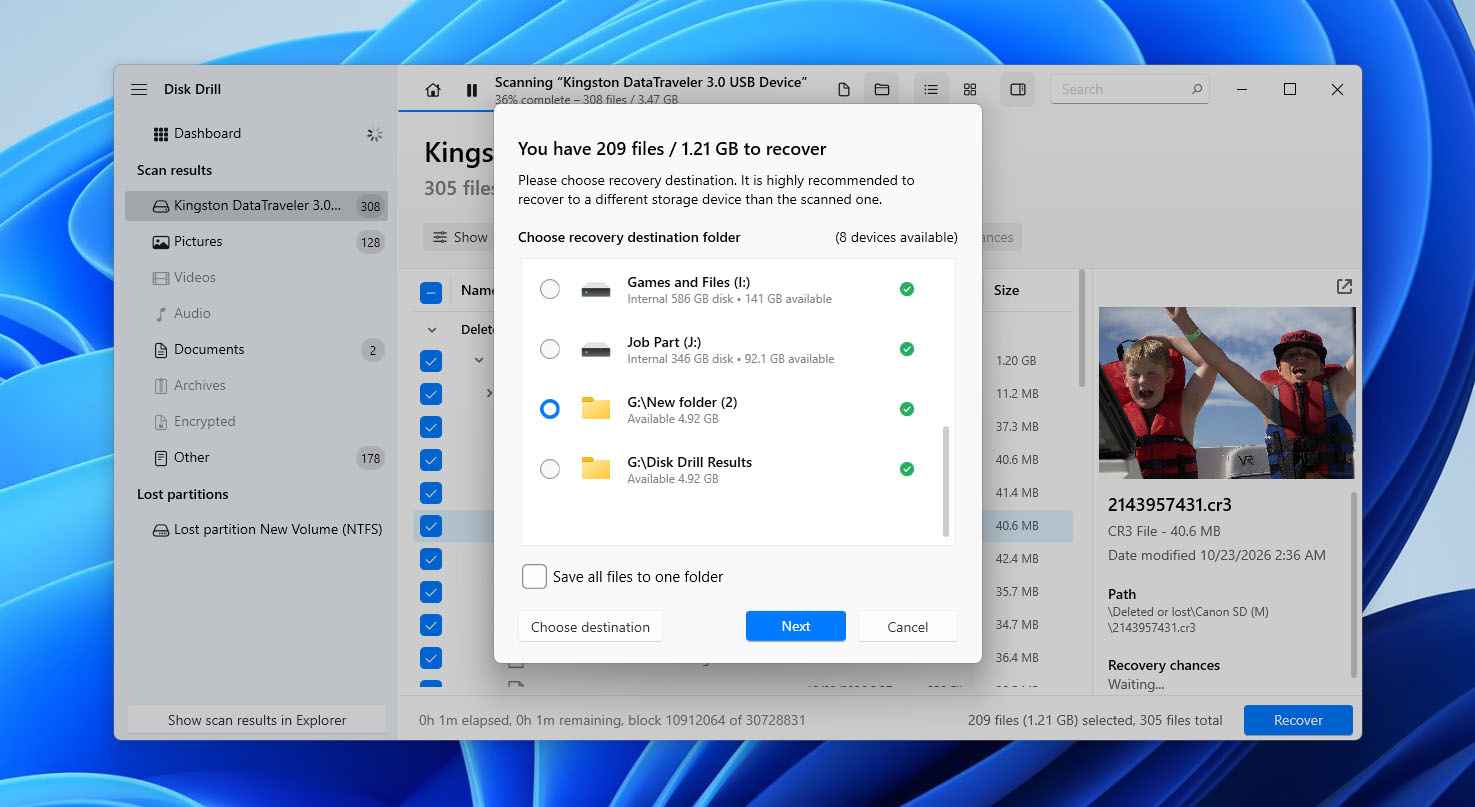Click the G:\Disk Drill Results folder icon

596,469
